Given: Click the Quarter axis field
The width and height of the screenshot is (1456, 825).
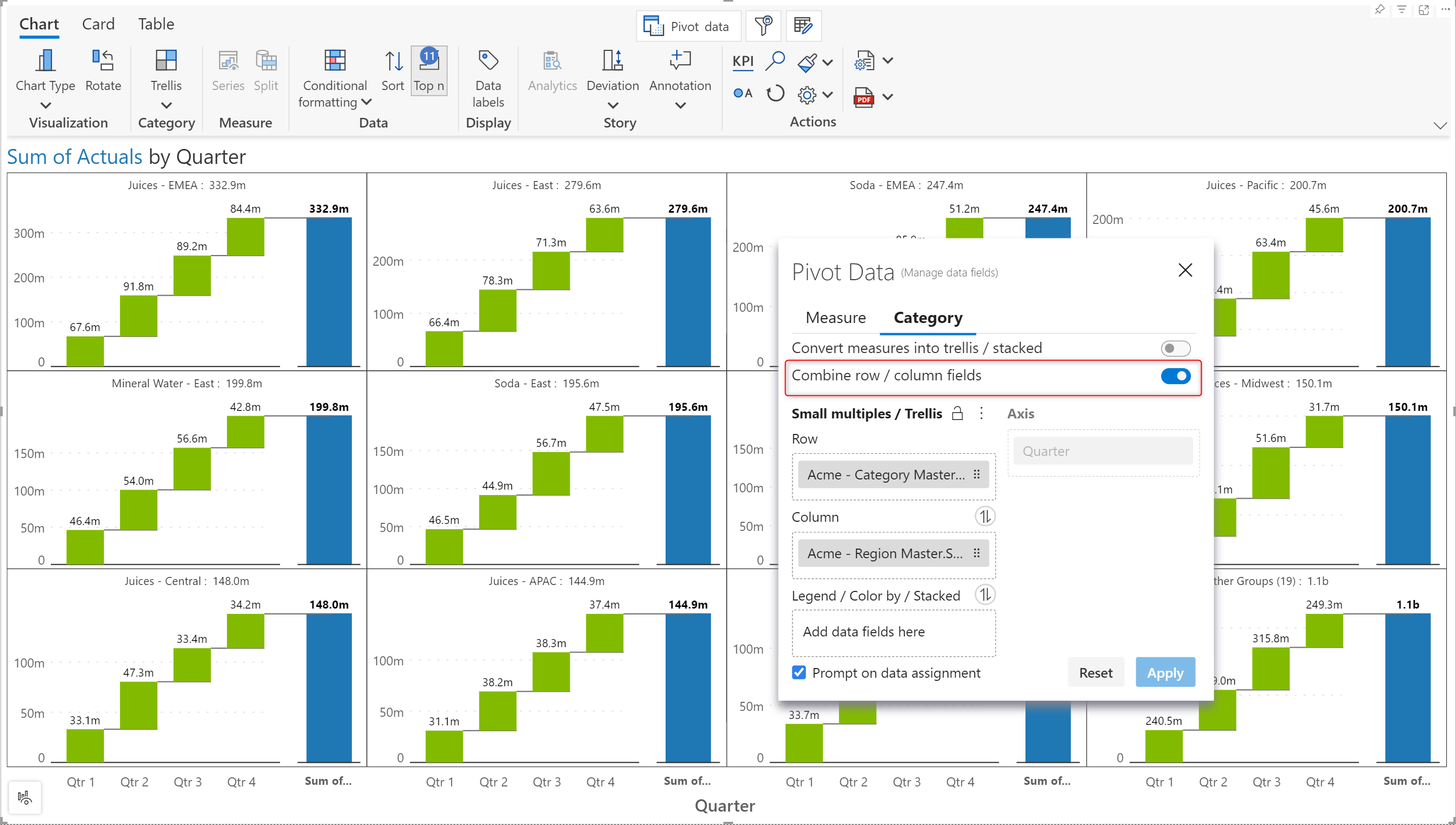Looking at the screenshot, I should (x=1103, y=451).
